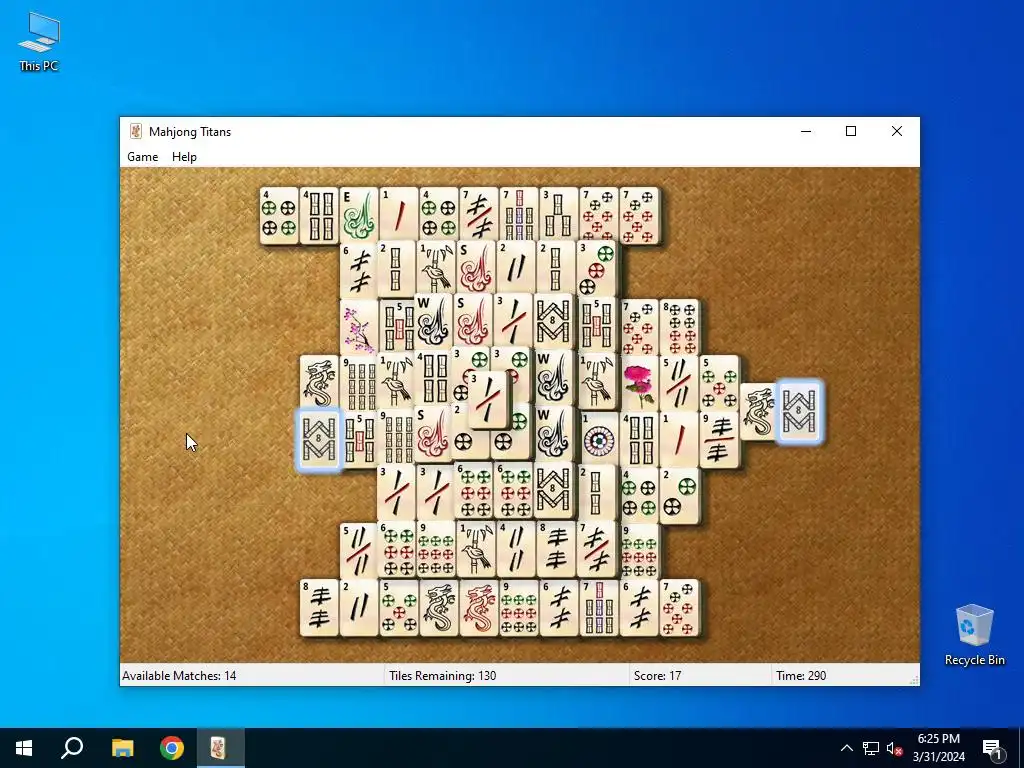Select 1 character tile beside 9 character tile
1024x768 pixels.
point(679,440)
